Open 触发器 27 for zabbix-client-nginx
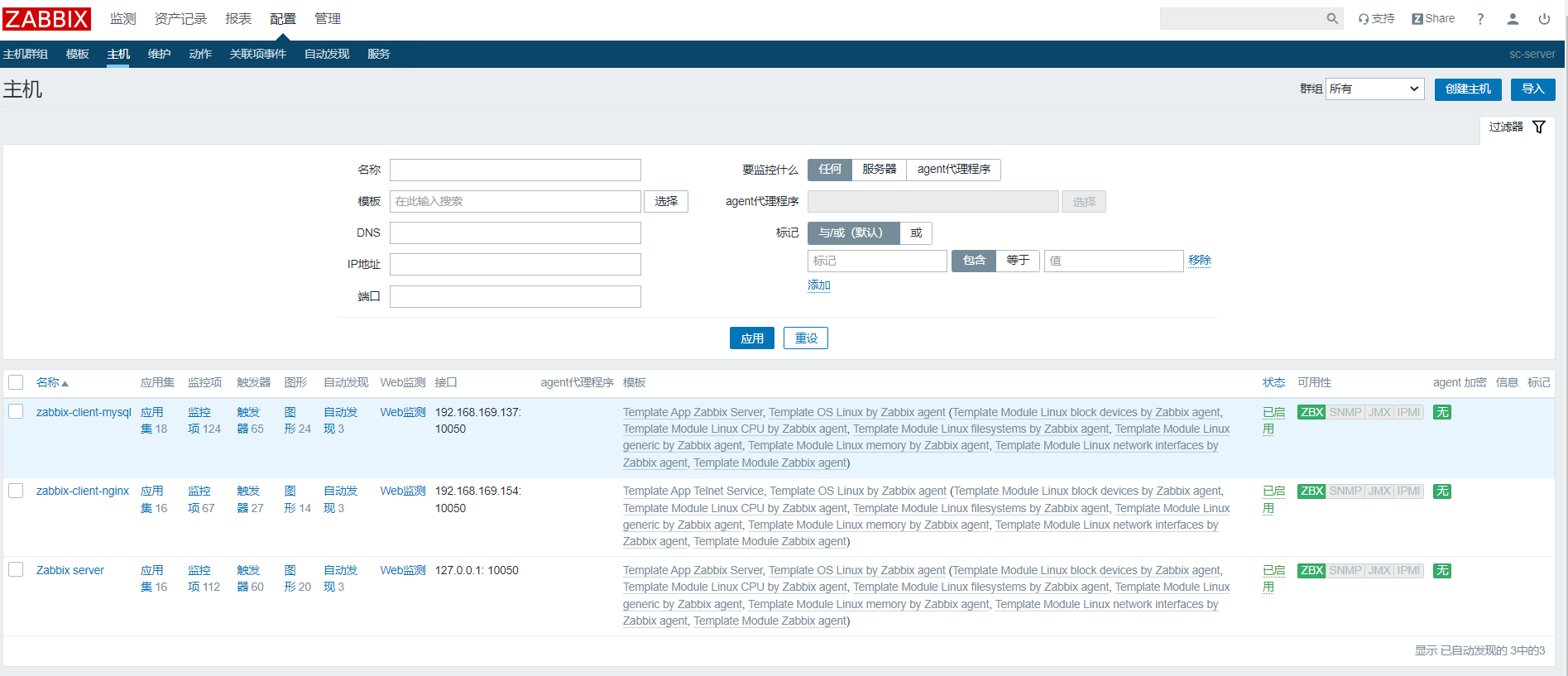The height and width of the screenshot is (676, 1568). [250, 500]
